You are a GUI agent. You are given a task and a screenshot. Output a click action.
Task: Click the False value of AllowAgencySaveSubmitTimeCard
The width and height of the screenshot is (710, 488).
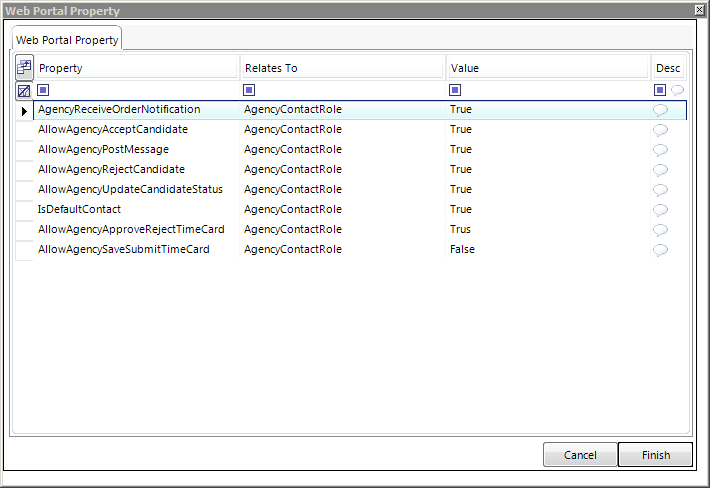click(x=462, y=249)
